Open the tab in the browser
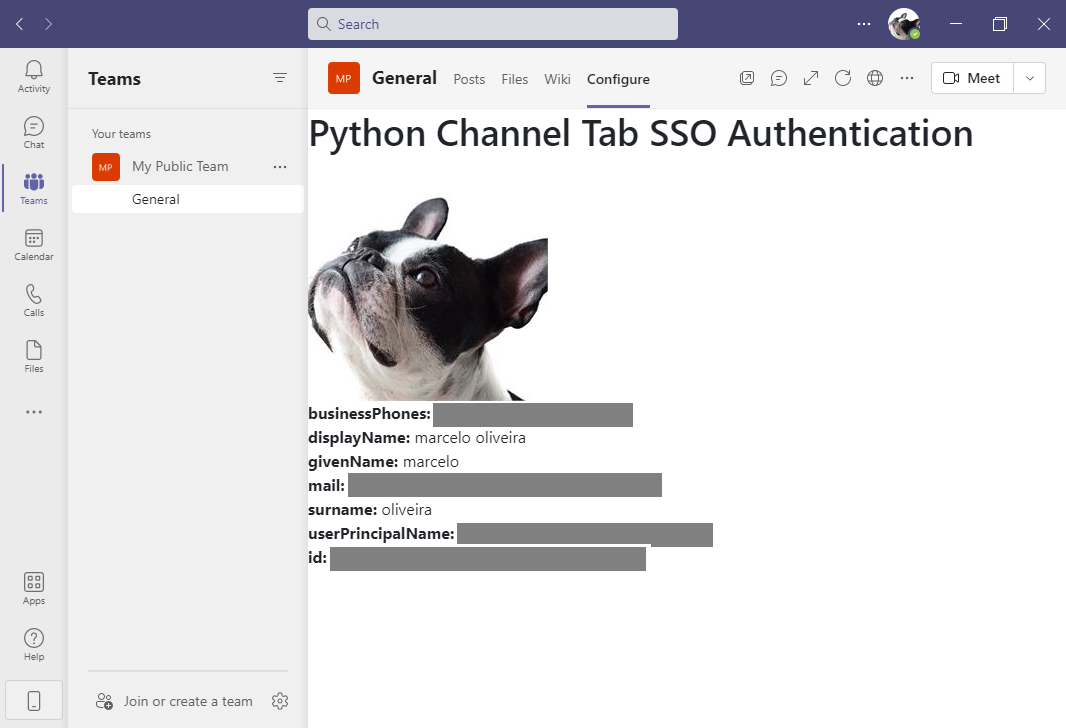This screenshot has width=1066, height=728. [875, 78]
